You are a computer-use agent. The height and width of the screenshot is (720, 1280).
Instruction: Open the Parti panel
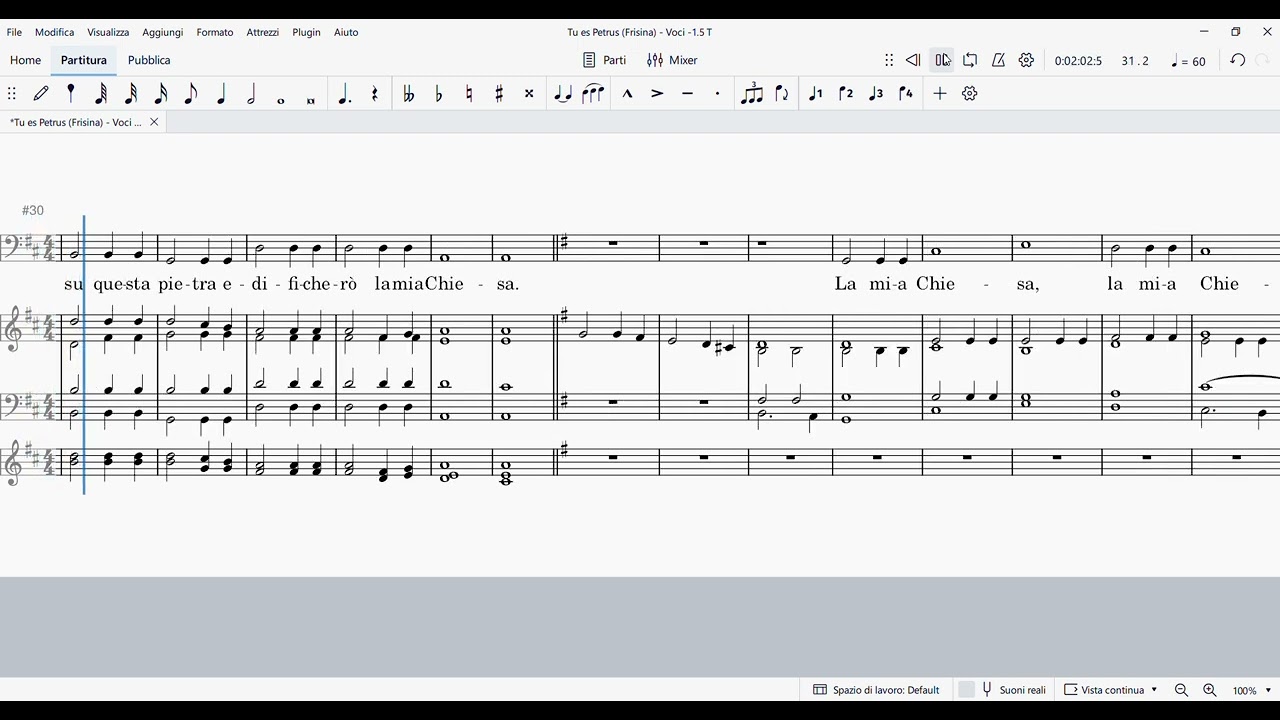[x=605, y=60]
